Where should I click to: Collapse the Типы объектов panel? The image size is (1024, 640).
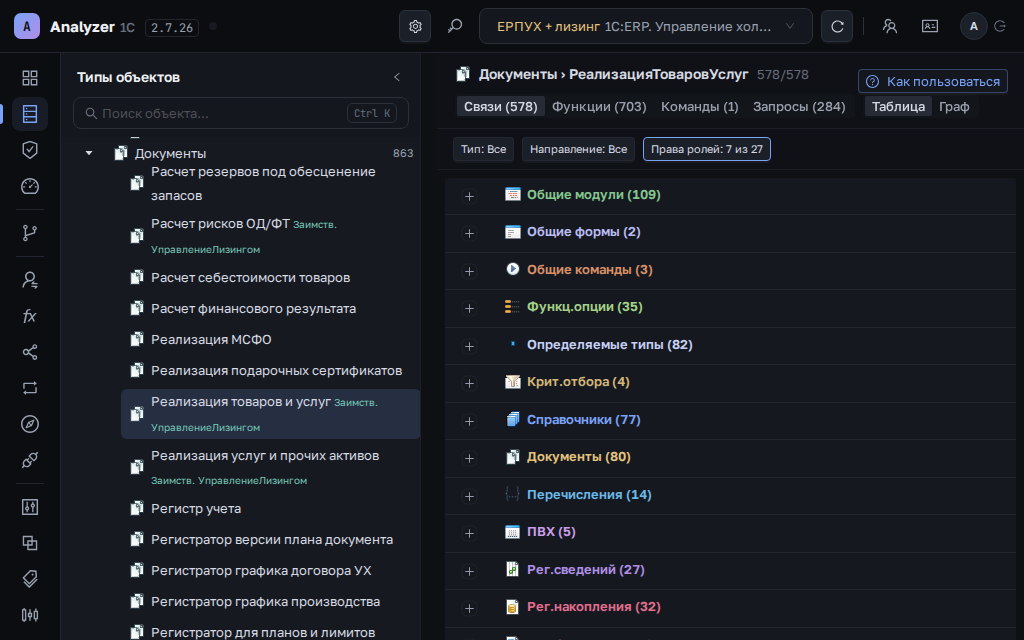point(397,77)
